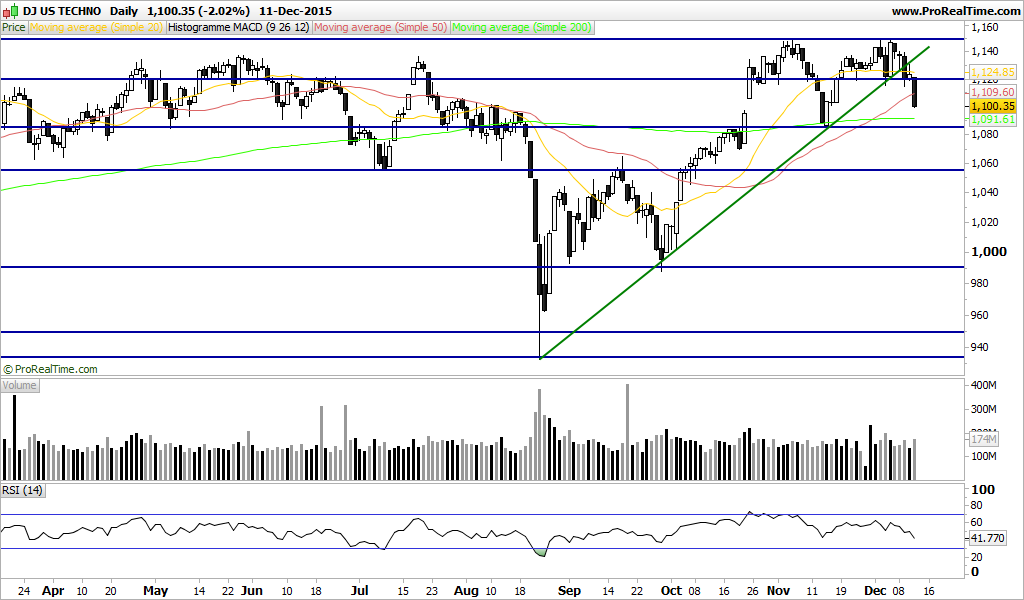The height and width of the screenshot is (600, 1024).
Task: Click the RSI (14) panel label
Action: pos(22,490)
